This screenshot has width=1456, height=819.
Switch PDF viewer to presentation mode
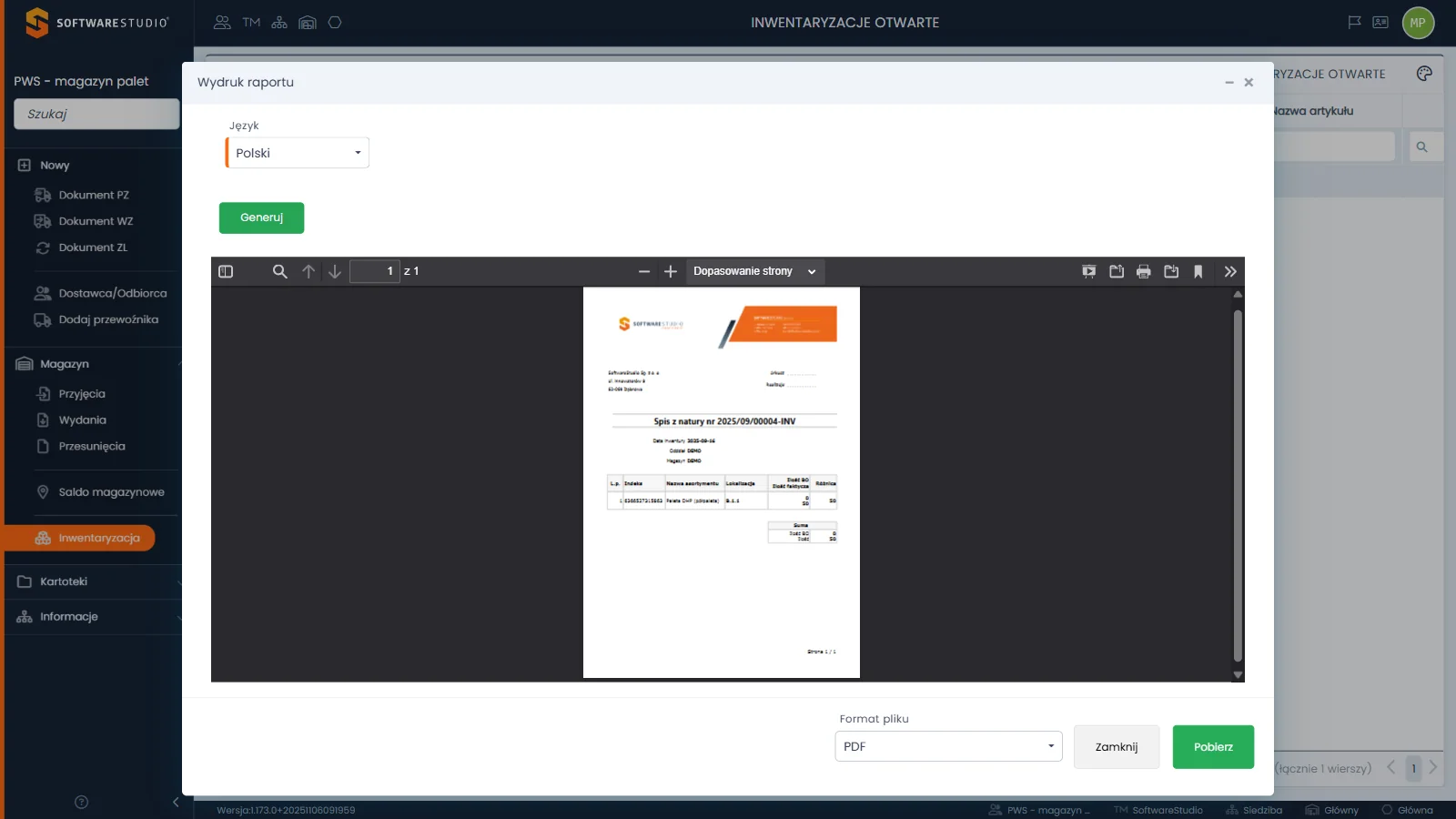1088,271
